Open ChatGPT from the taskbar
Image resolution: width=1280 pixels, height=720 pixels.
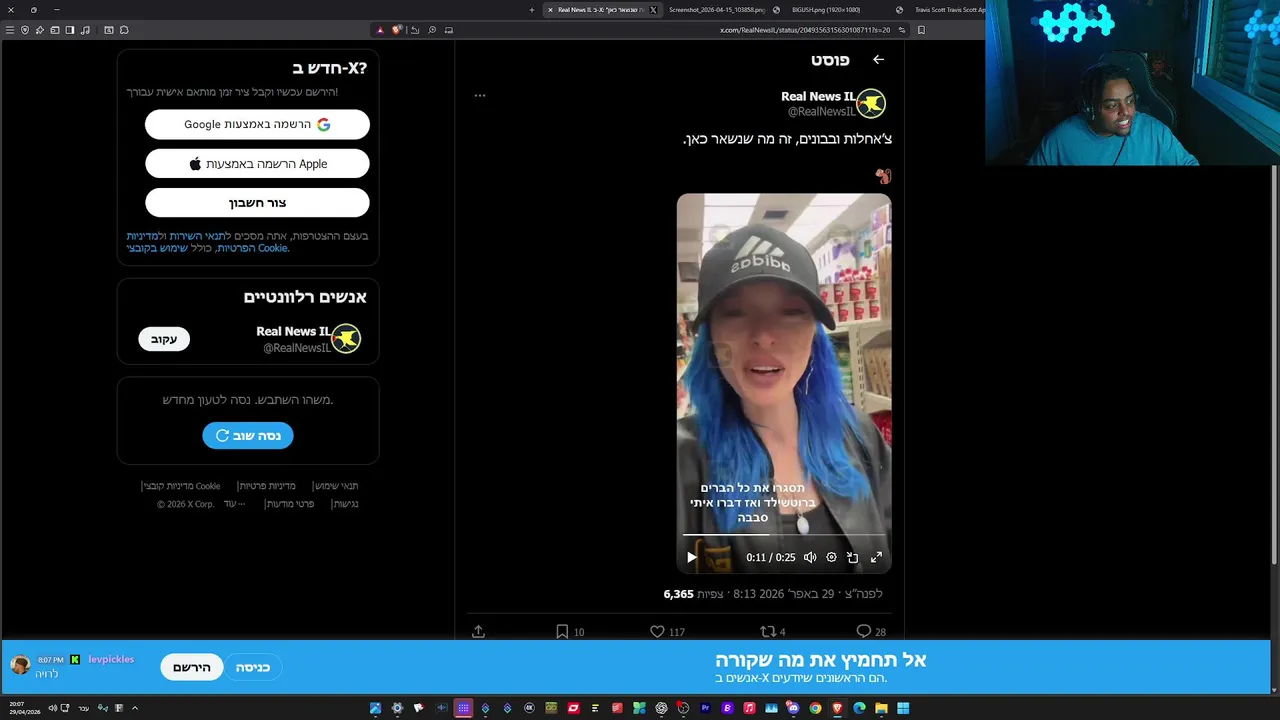(x=661, y=708)
